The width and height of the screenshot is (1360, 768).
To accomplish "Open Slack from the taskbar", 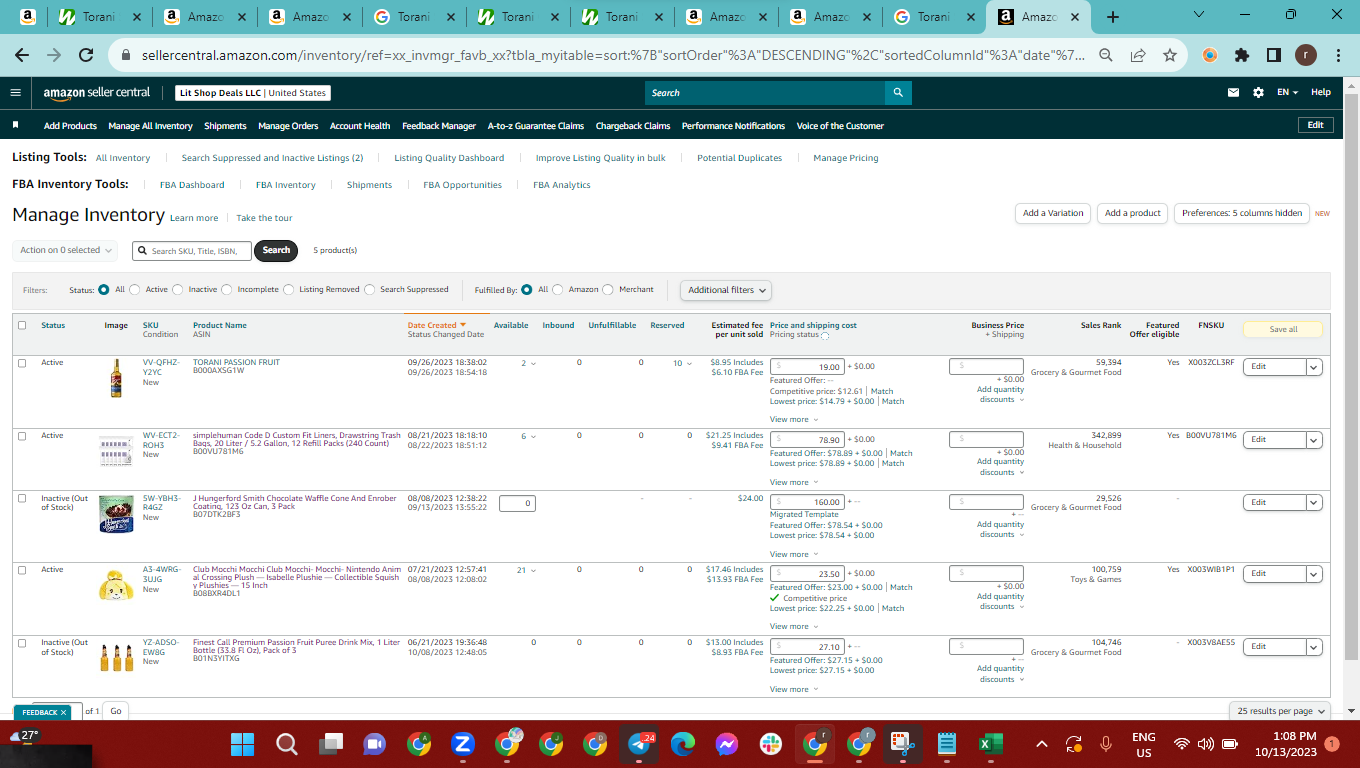I will coord(771,744).
